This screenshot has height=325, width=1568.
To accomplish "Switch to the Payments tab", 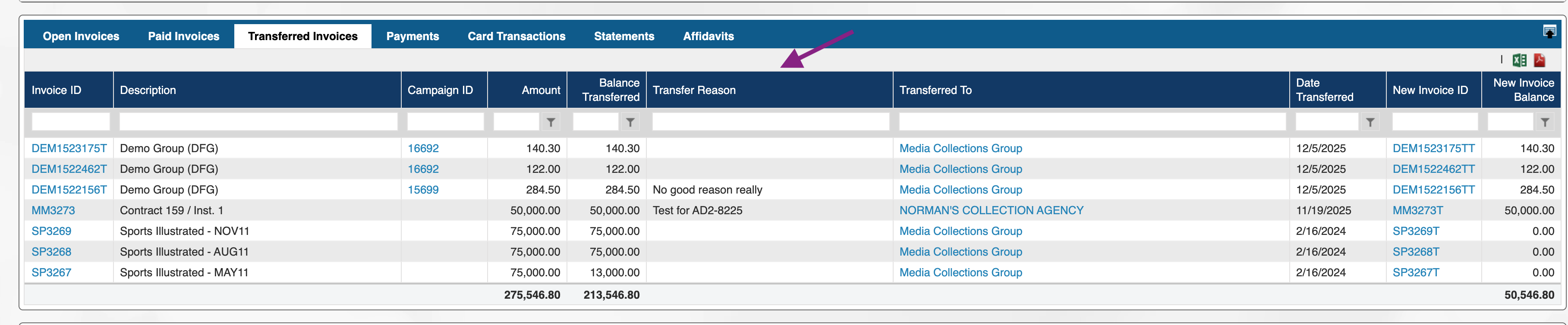I will pyautogui.click(x=412, y=37).
